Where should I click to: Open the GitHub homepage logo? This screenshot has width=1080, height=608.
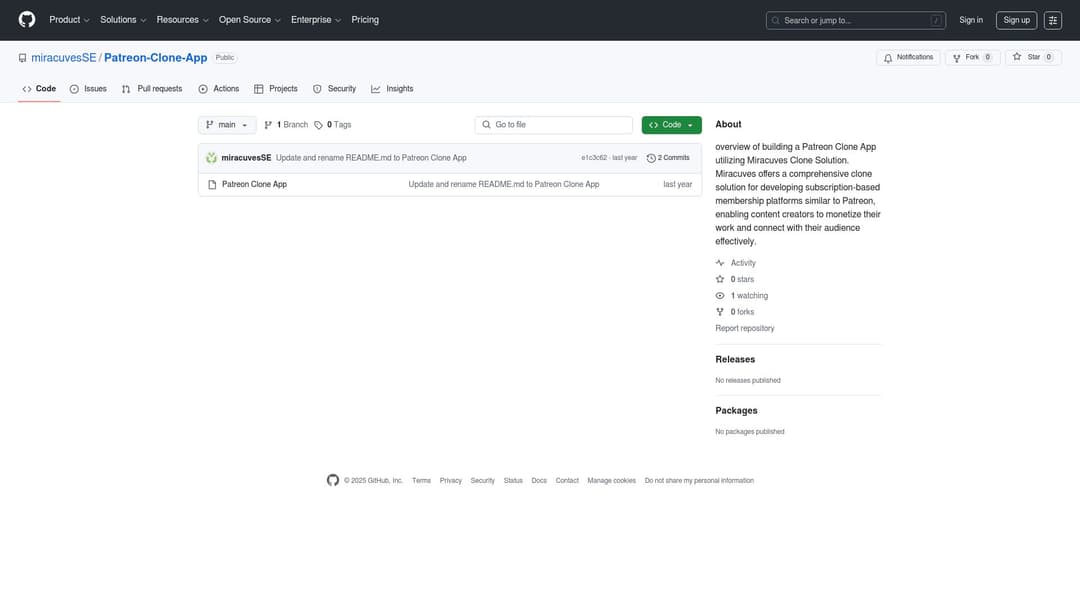coord(27,19)
